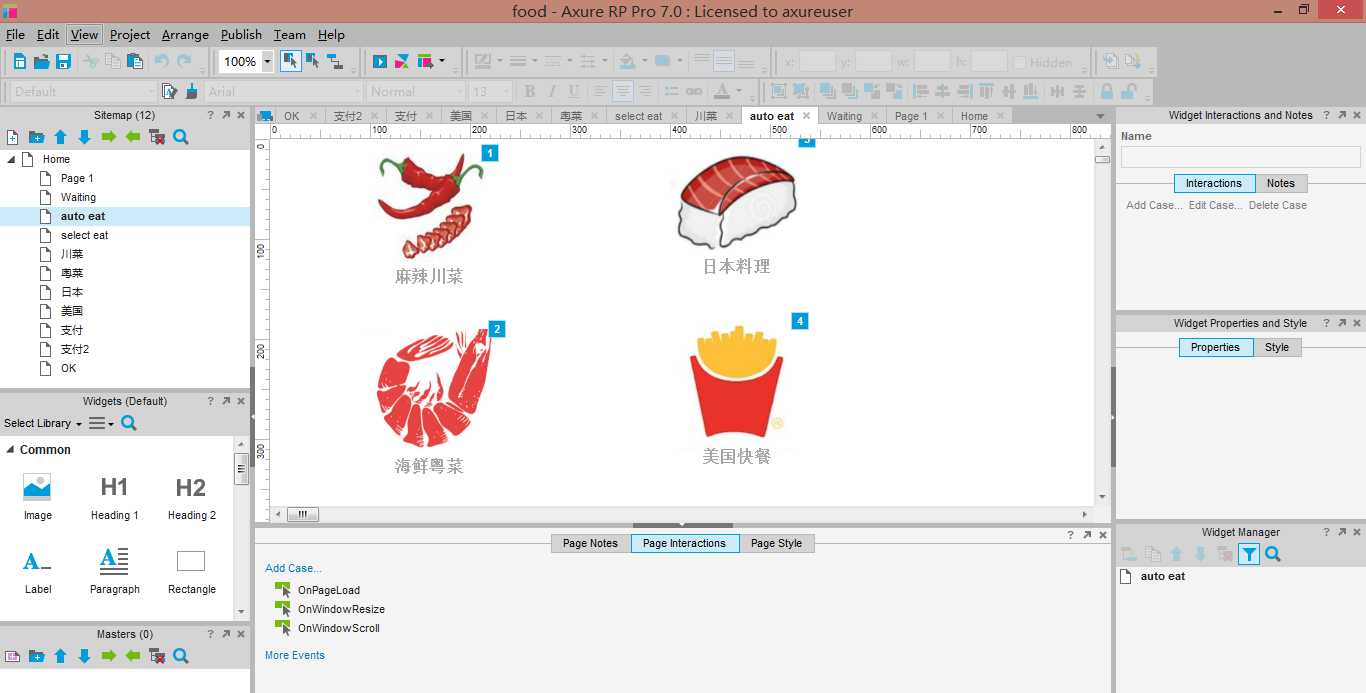
Task: Toggle the Hidden checkbox
Action: [1019, 62]
